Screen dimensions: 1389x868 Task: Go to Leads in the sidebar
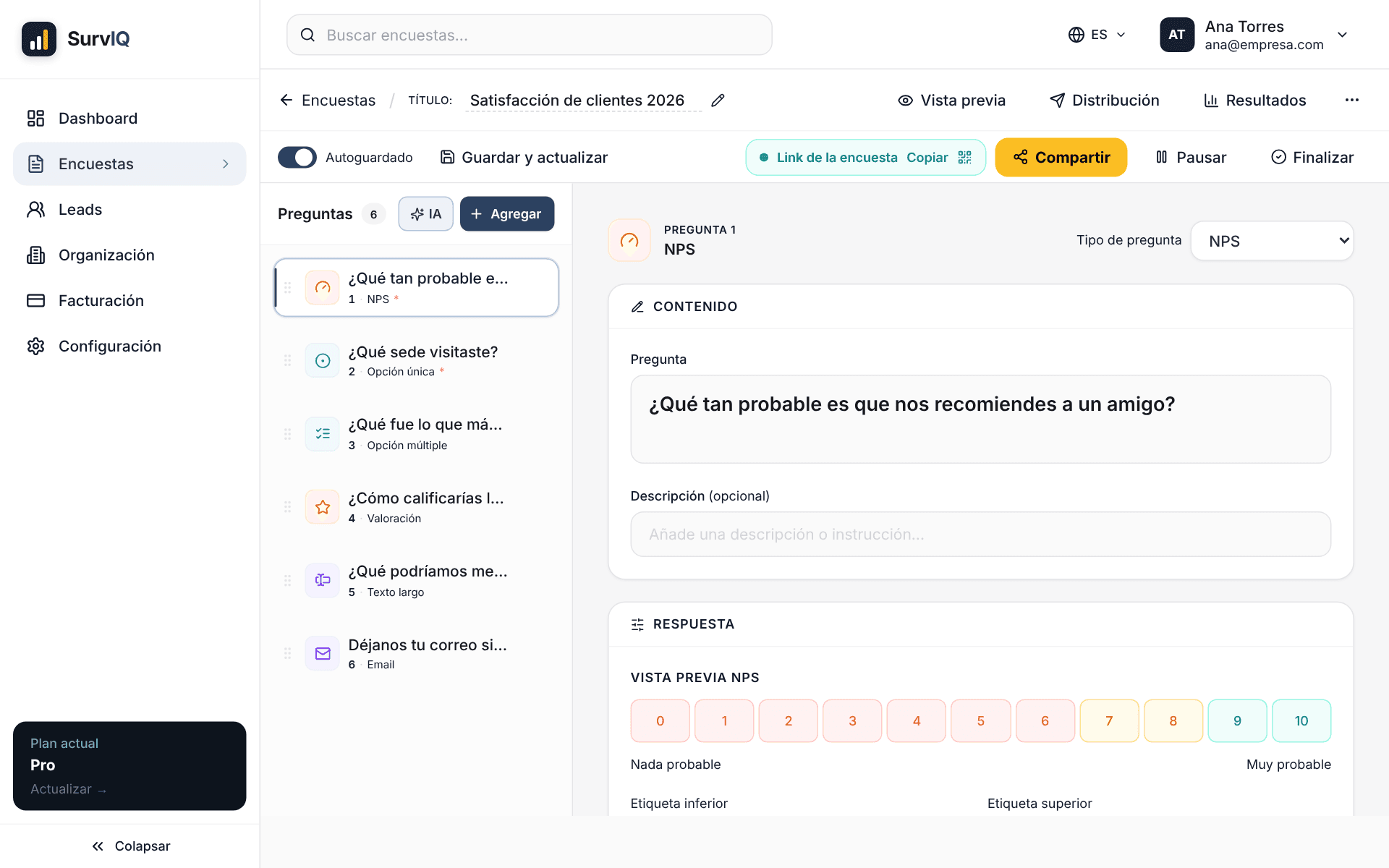pyautogui.click(x=129, y=210)
